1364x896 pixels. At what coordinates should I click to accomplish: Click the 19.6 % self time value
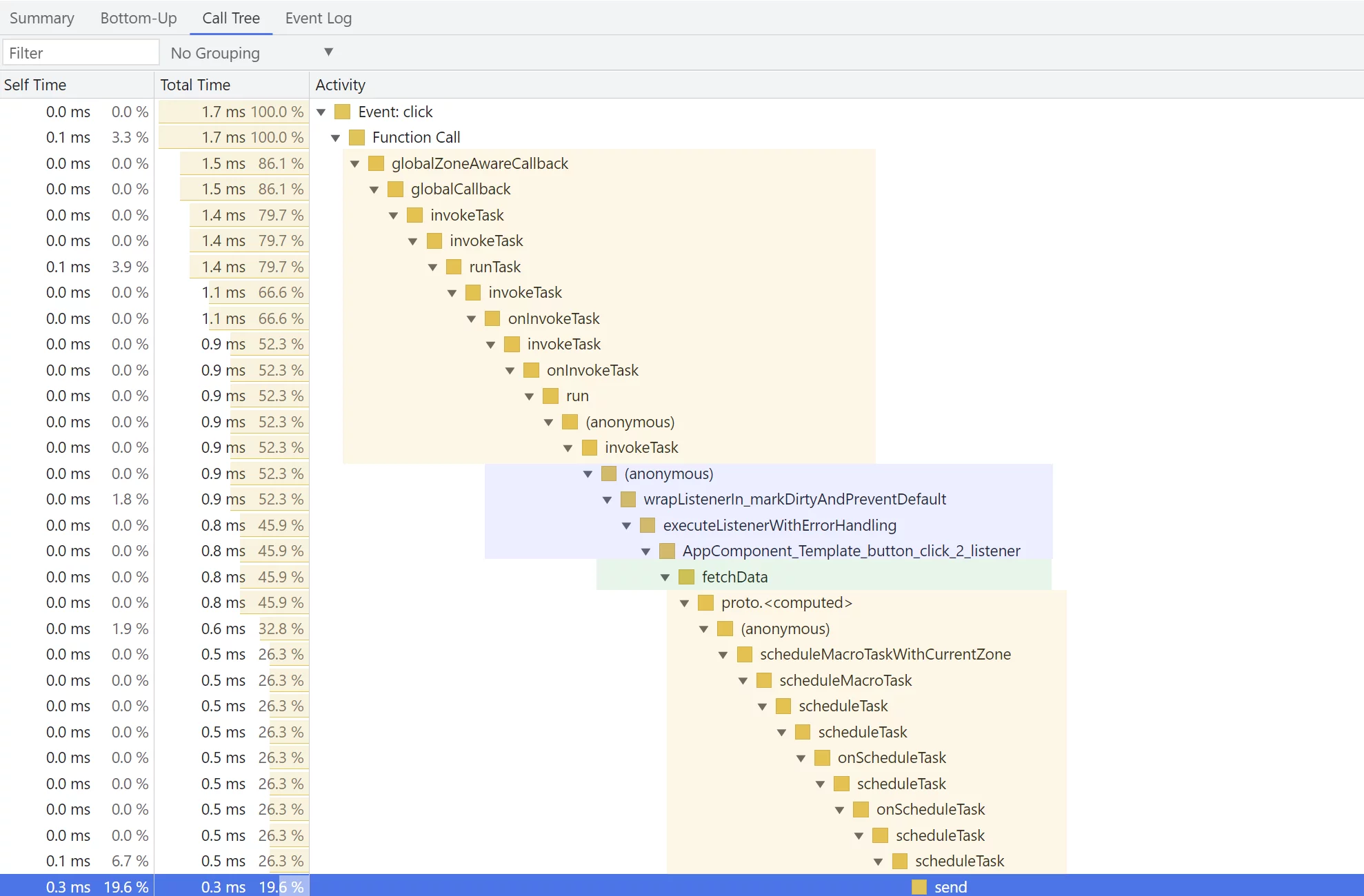126,887
